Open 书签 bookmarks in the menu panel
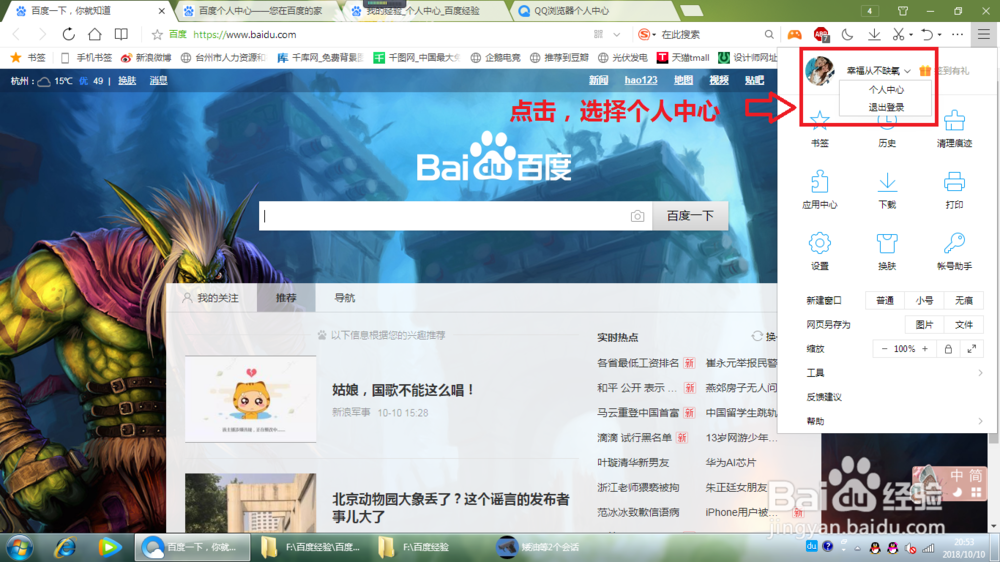 (820, 129)
